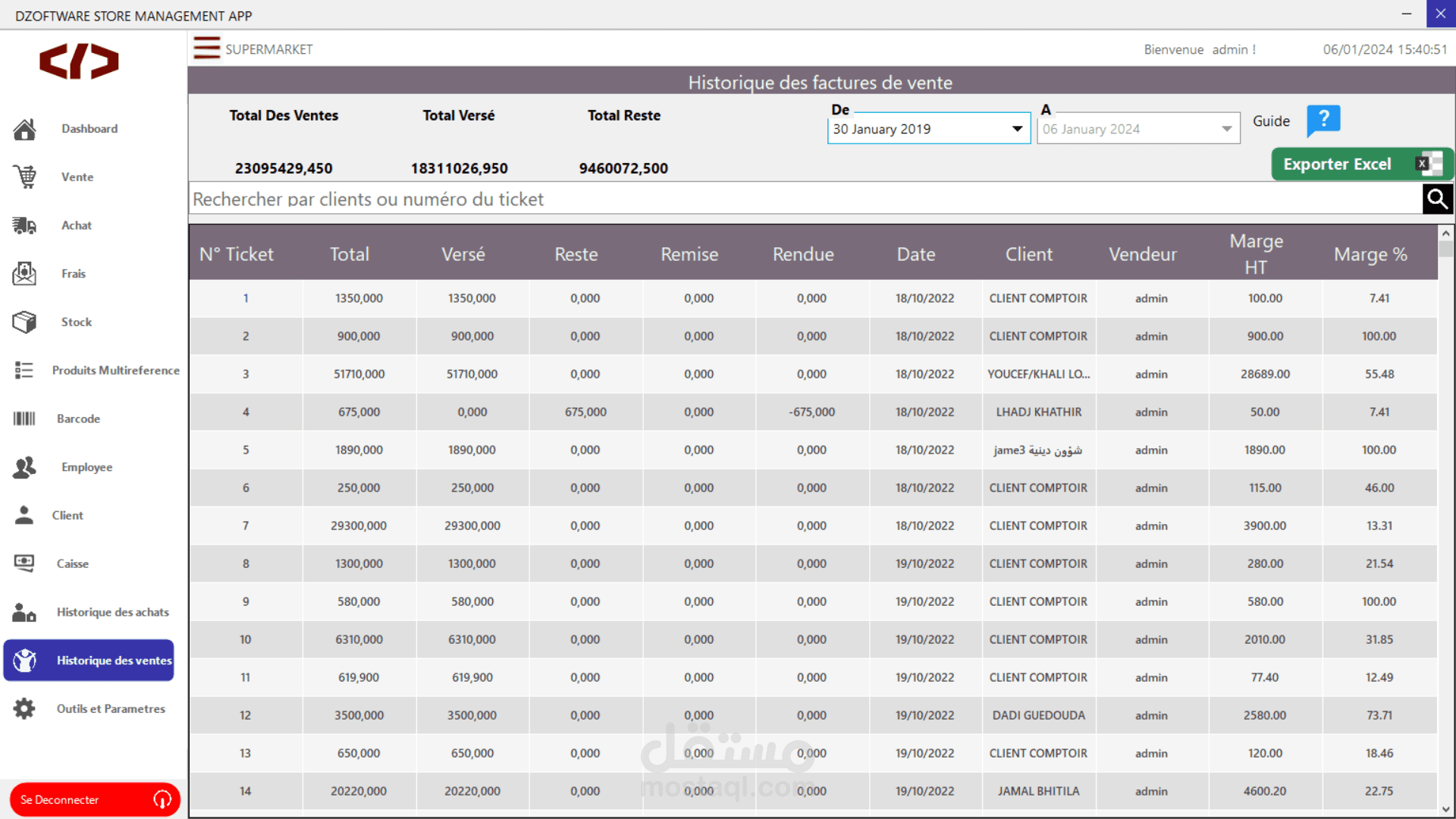Sort table by the Marge % column header
This screenshot has width=1456, height=819.
pyautogui.click(x=1370, y=255)
